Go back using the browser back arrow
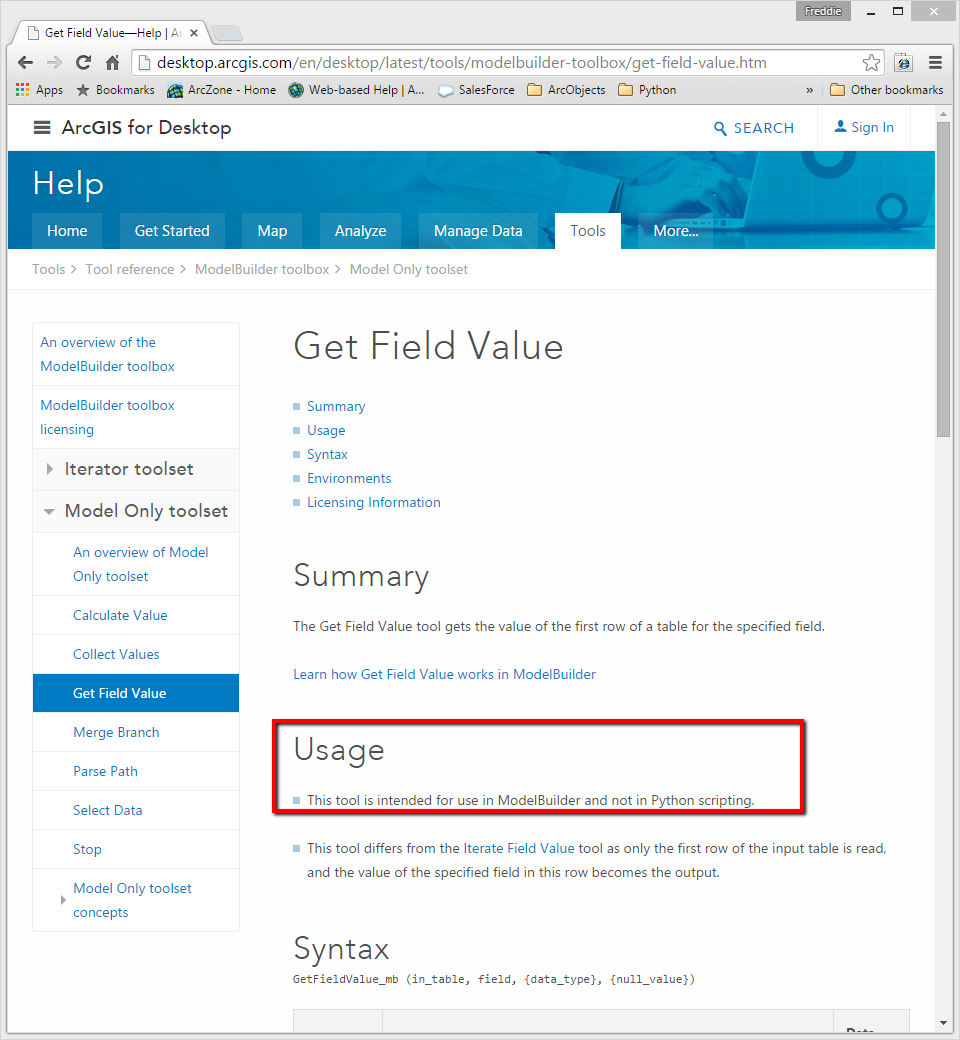Viewport: 960px width, 1040px height. tap(25, 63)
